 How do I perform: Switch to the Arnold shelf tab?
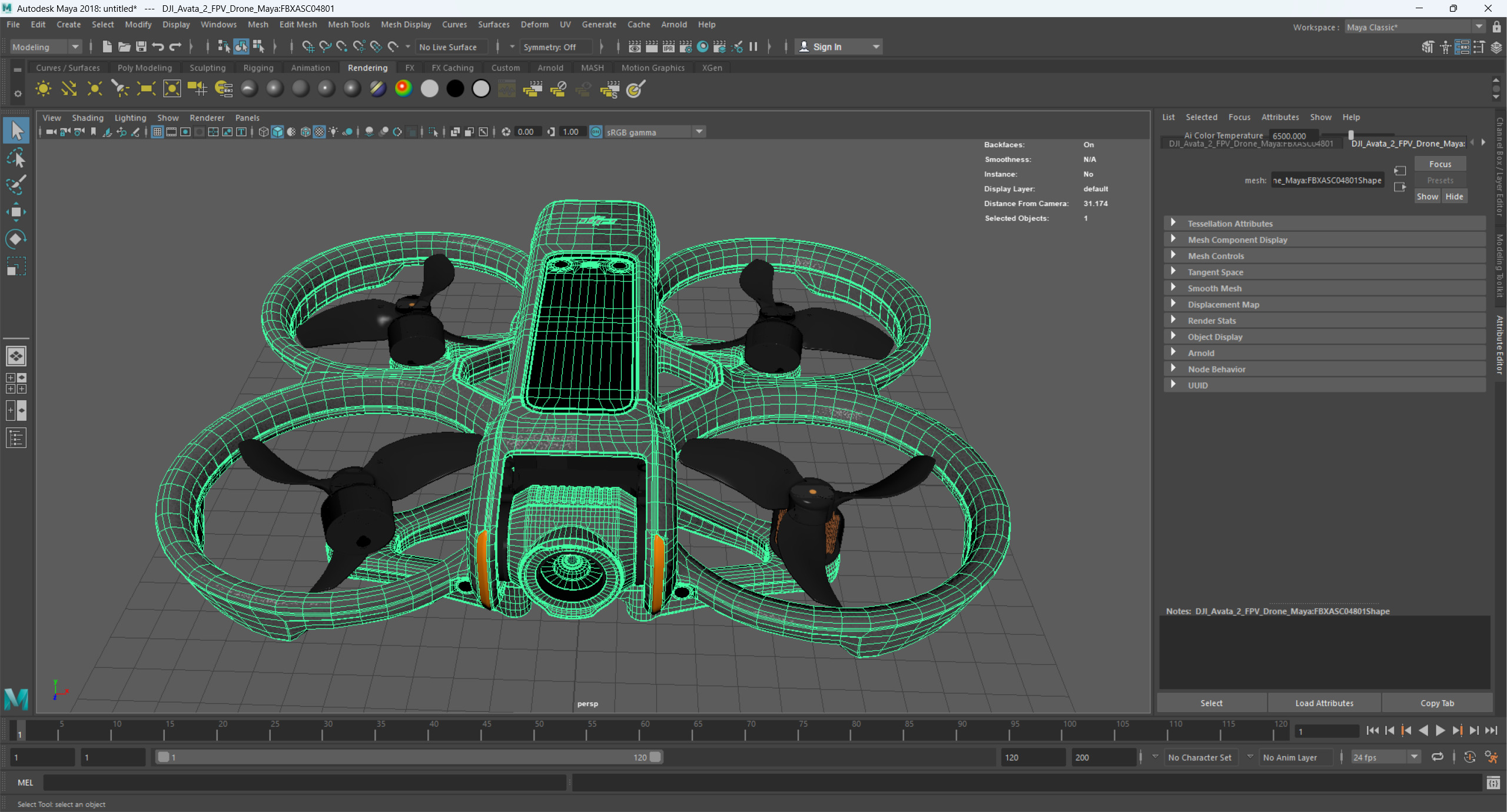tap(550, 68)
